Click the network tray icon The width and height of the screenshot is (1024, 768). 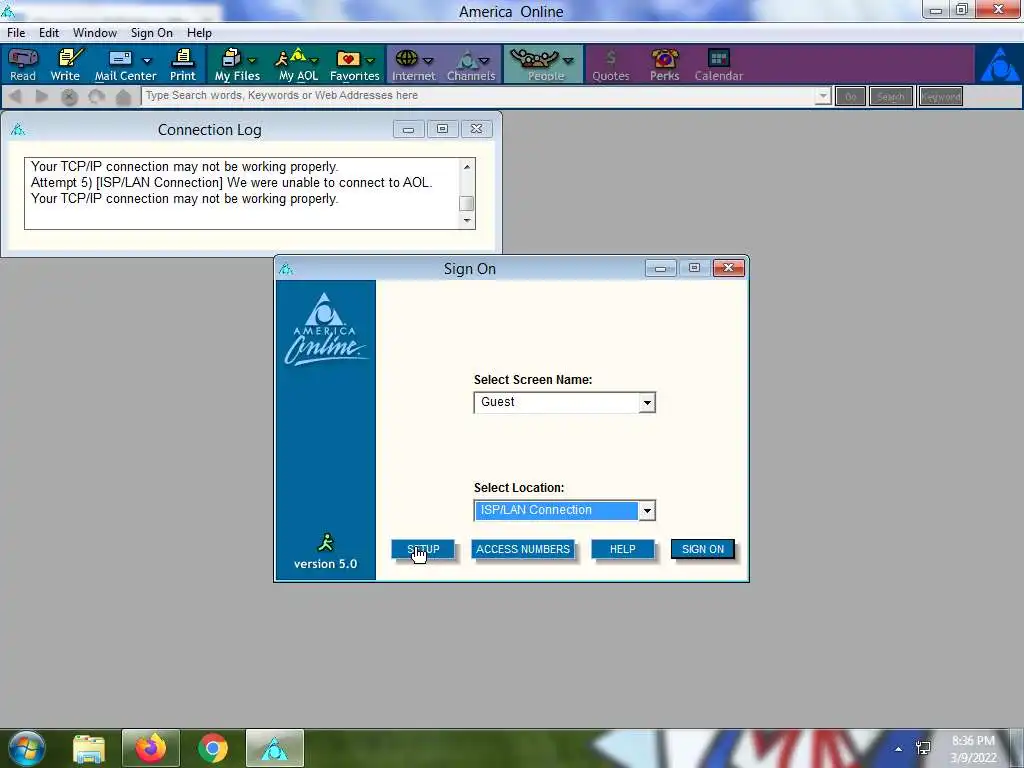point(923,748)
